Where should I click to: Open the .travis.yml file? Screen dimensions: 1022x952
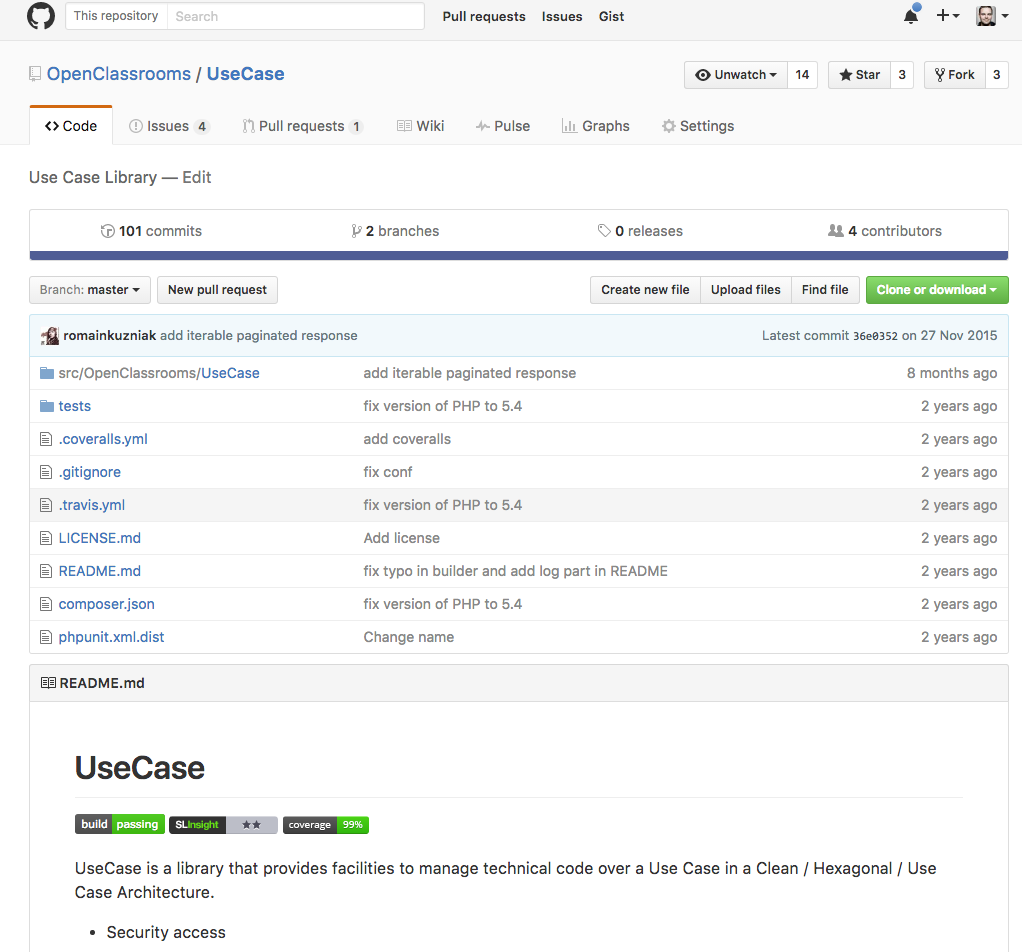click(x=92, y=505)
